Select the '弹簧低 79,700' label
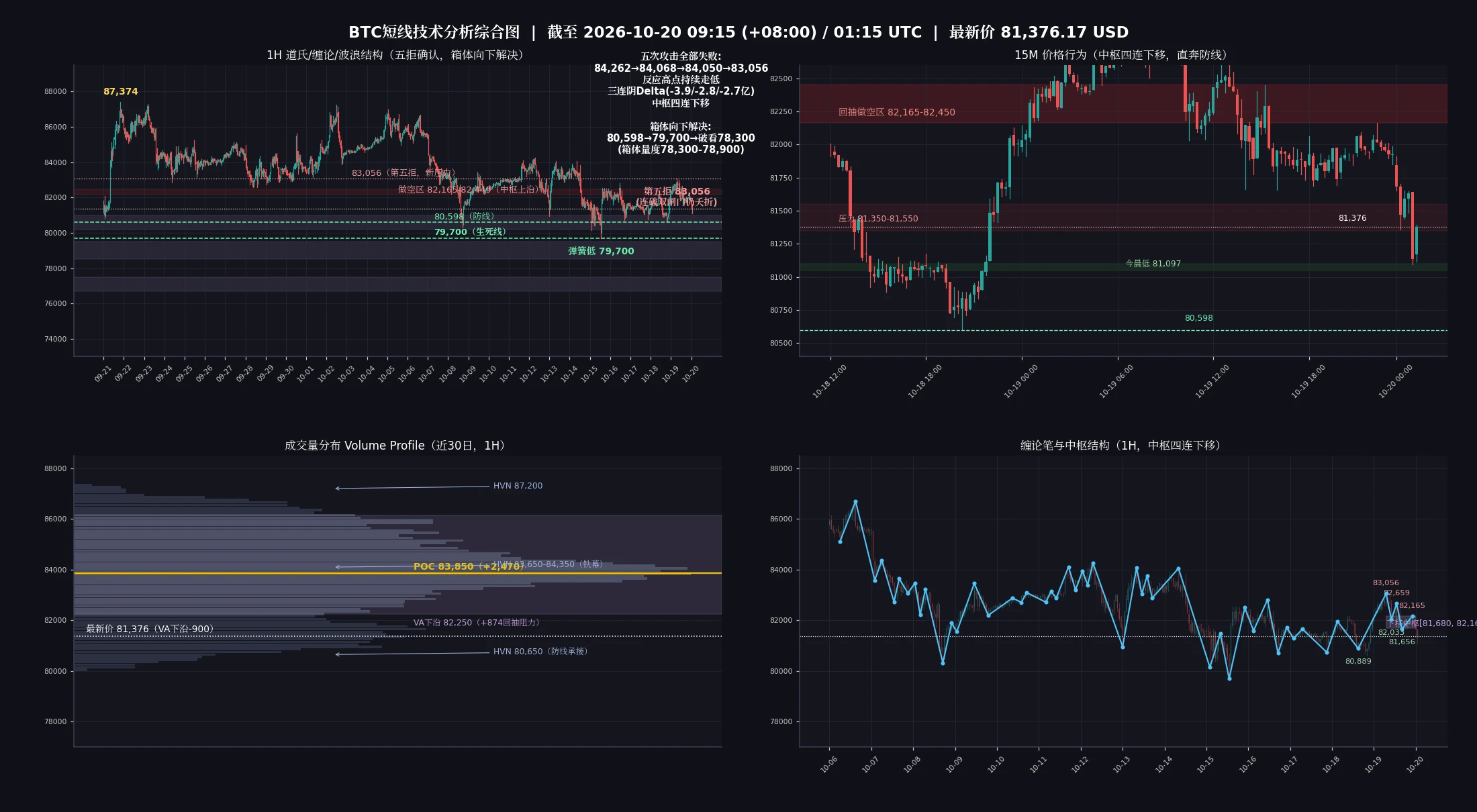The image size is (1477, 812). click(x=601, y=251)
